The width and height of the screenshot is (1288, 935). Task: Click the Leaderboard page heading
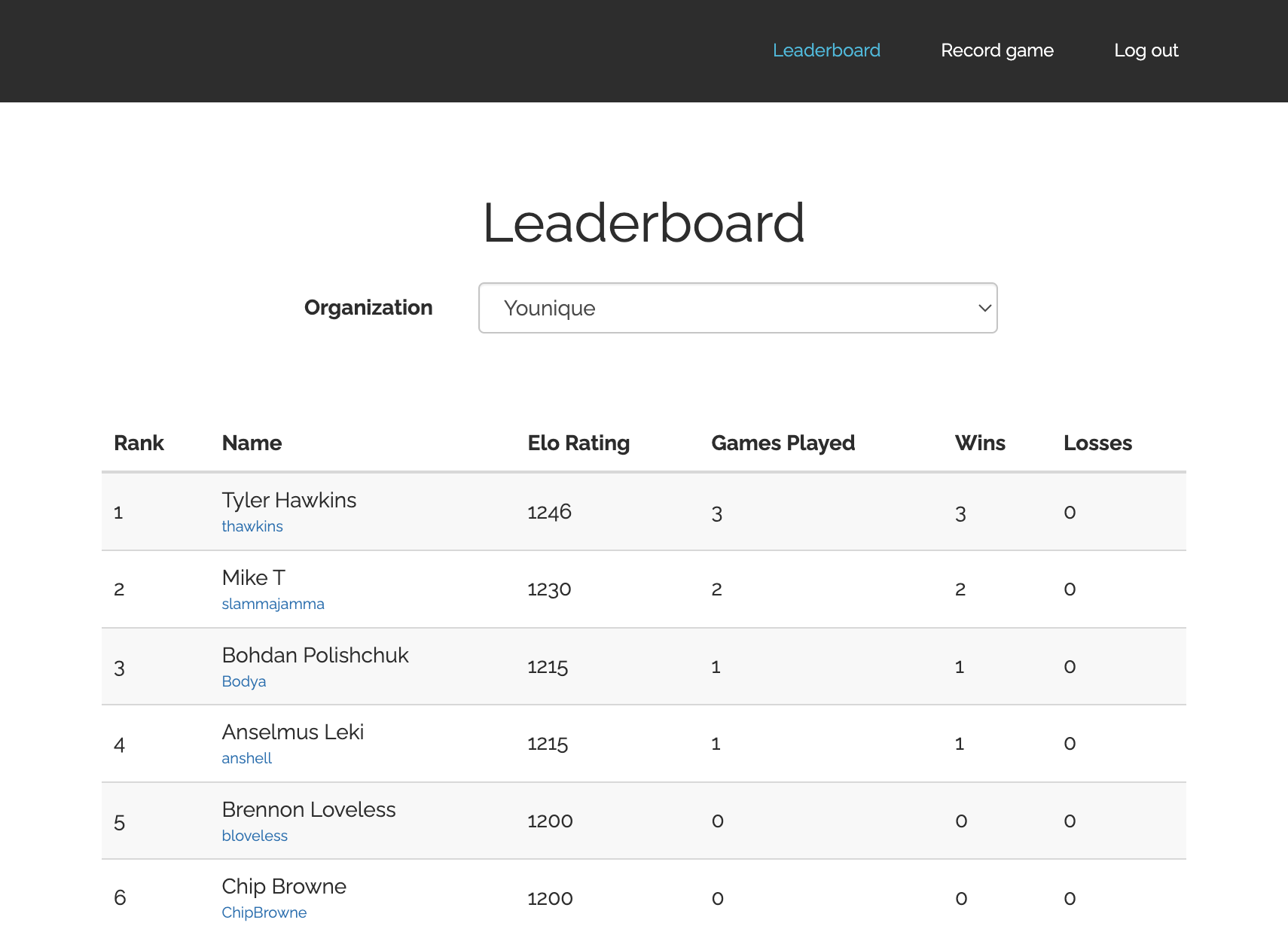[x=643, y=223]
